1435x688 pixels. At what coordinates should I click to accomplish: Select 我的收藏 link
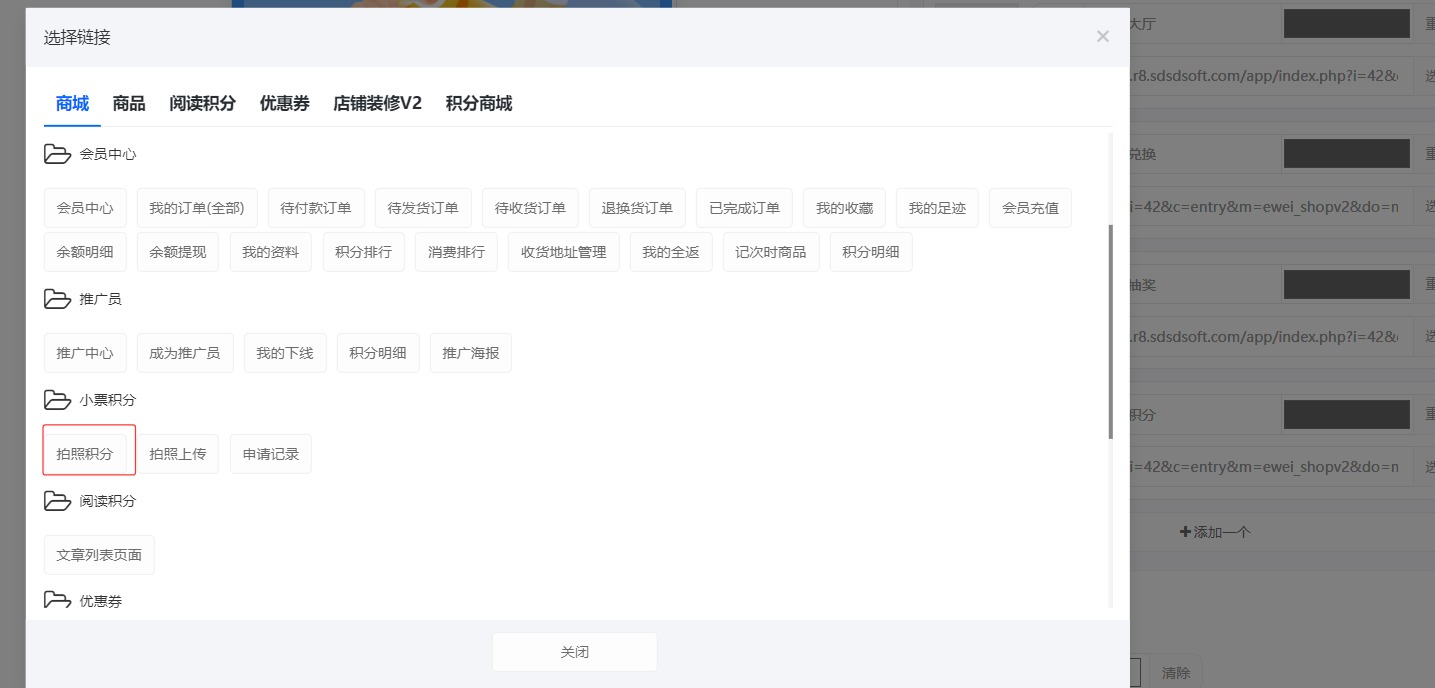tap(844, 208)
